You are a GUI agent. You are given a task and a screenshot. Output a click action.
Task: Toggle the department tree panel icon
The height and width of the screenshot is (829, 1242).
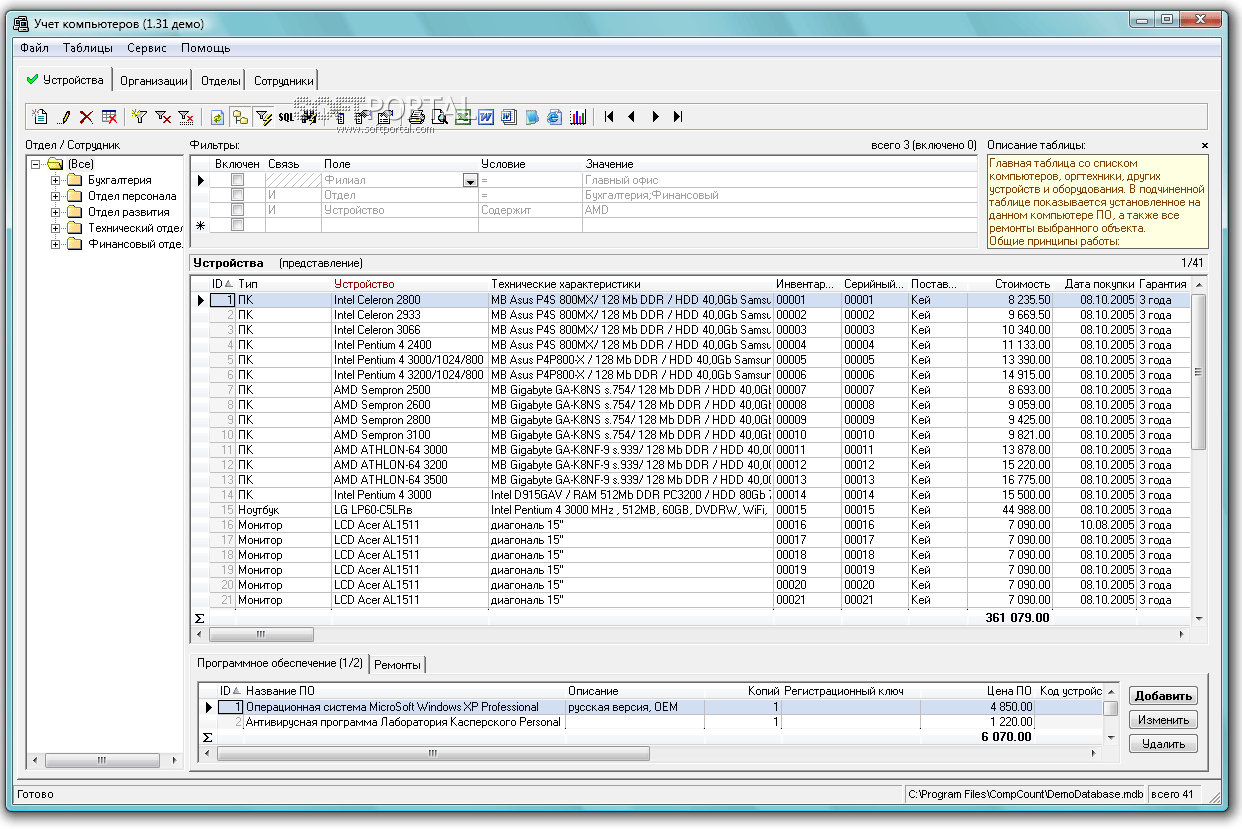(x=240, y=117)
